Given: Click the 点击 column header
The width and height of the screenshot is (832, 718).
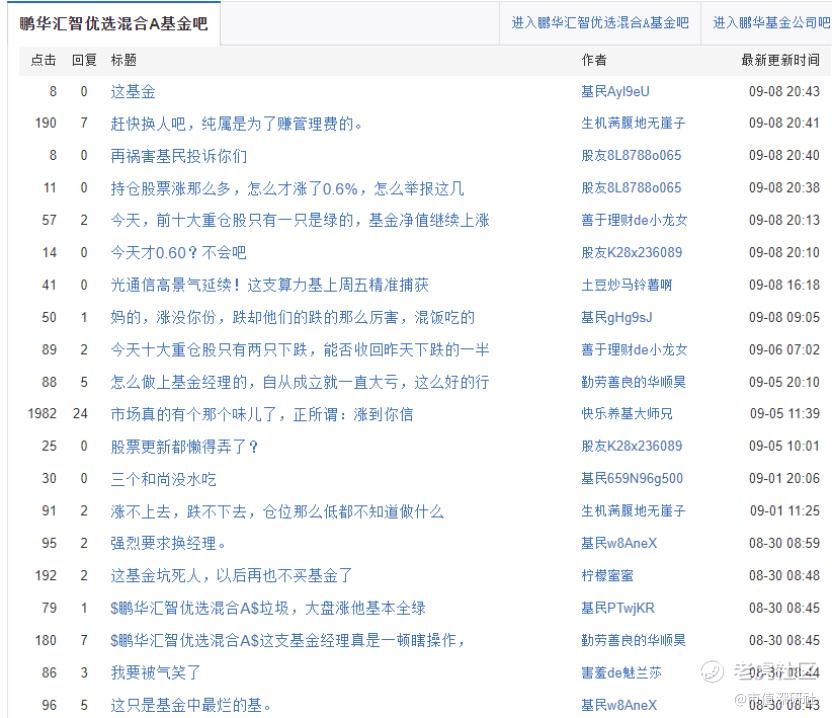Looking at the screenshot, I should click(44, 60).
